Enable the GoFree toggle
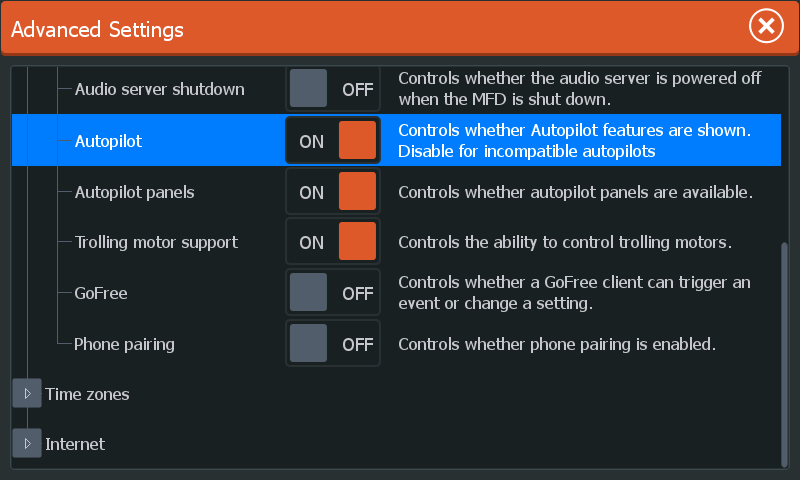 pyautogui.click(x=333, y=292)
